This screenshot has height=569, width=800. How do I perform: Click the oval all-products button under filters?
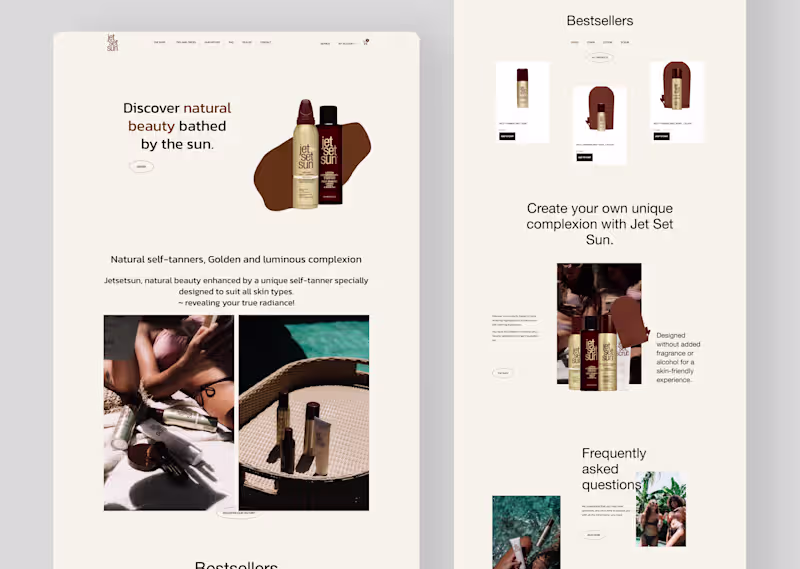[599, 57]
